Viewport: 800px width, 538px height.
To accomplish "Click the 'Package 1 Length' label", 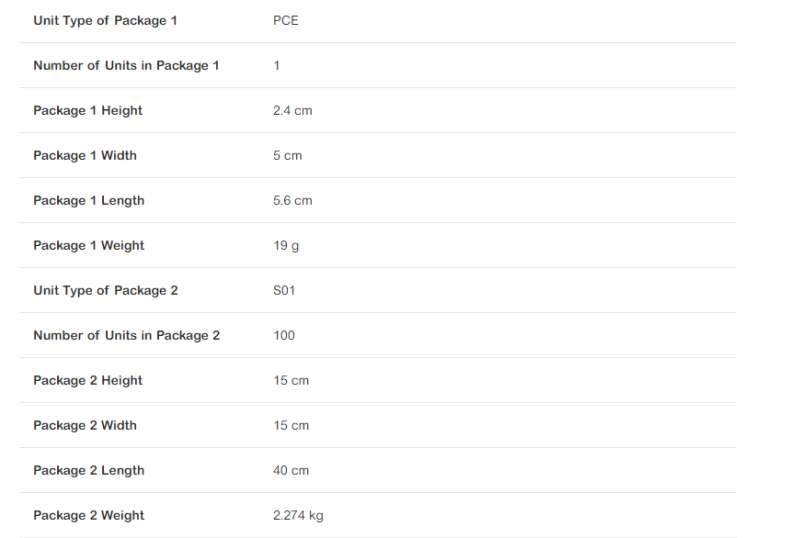I will [x=89, y=200].
